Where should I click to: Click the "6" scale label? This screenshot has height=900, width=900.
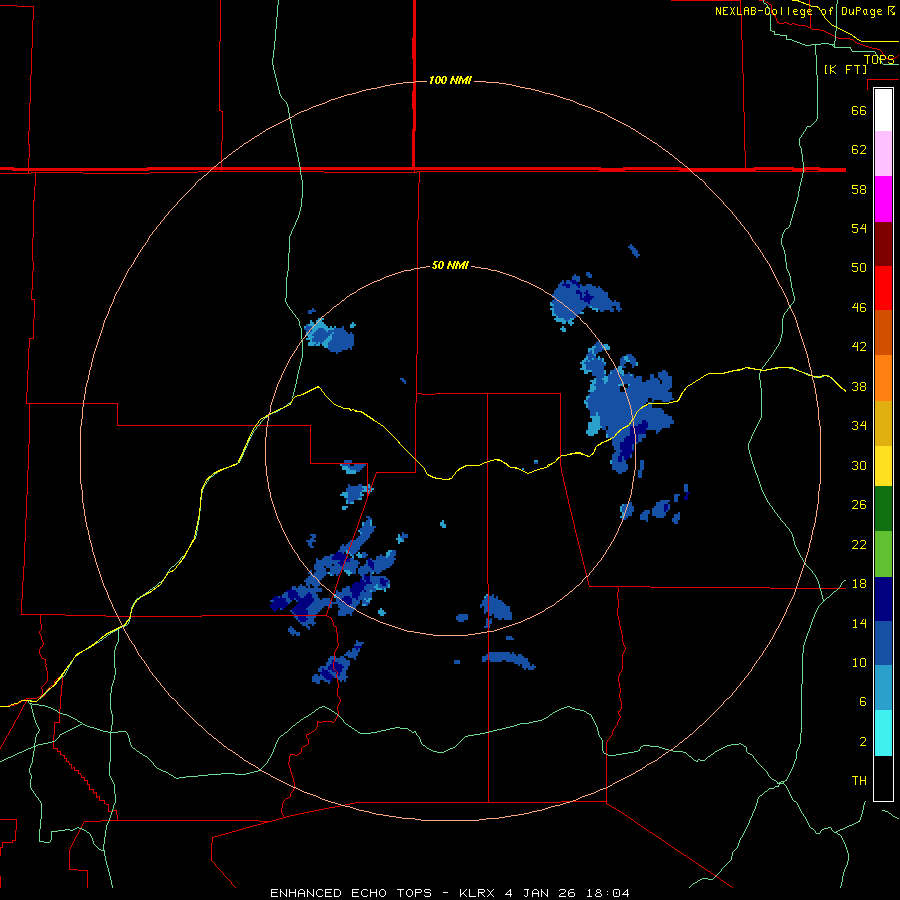(862, 701)
